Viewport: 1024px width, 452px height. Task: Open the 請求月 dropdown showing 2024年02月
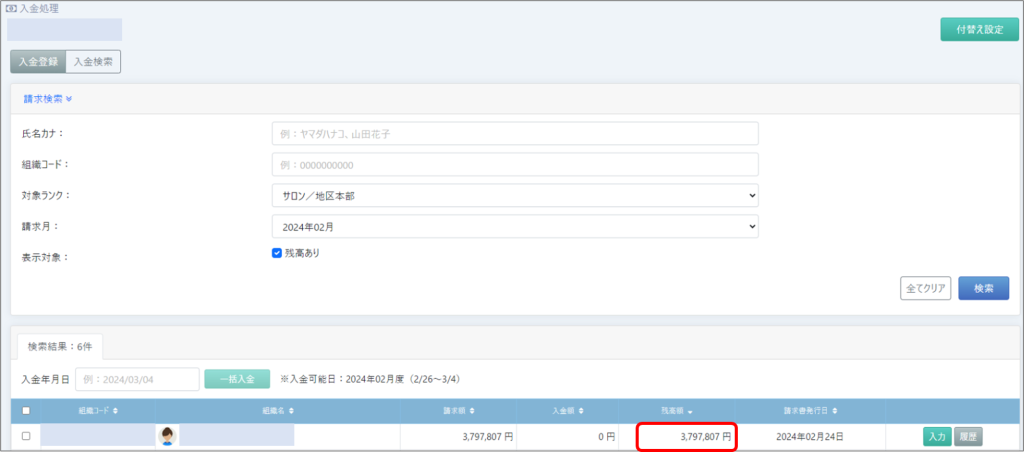tap(514, 226)
